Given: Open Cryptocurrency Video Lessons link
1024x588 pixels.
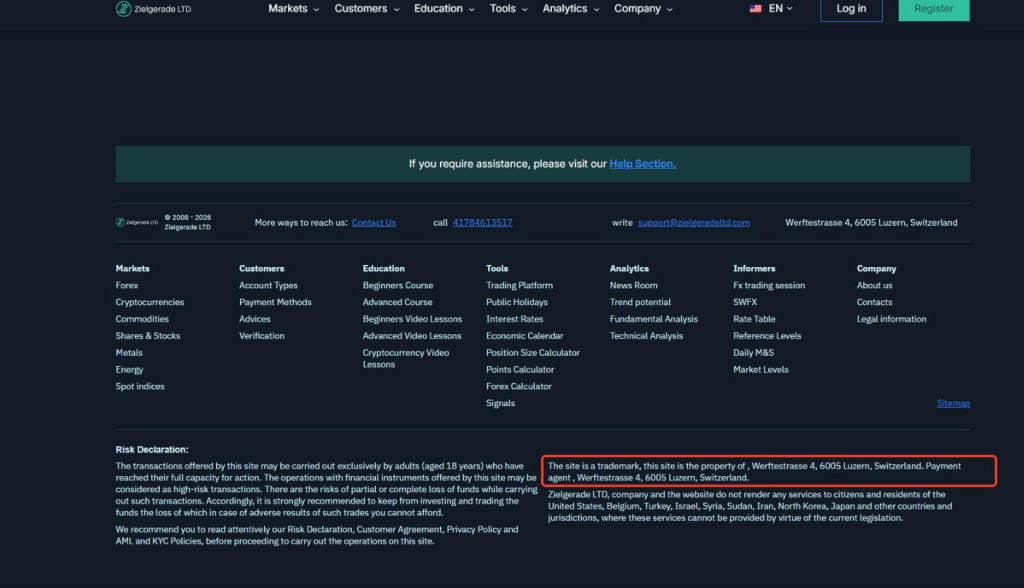Looking at the screenshot, I should pos(406,359).
